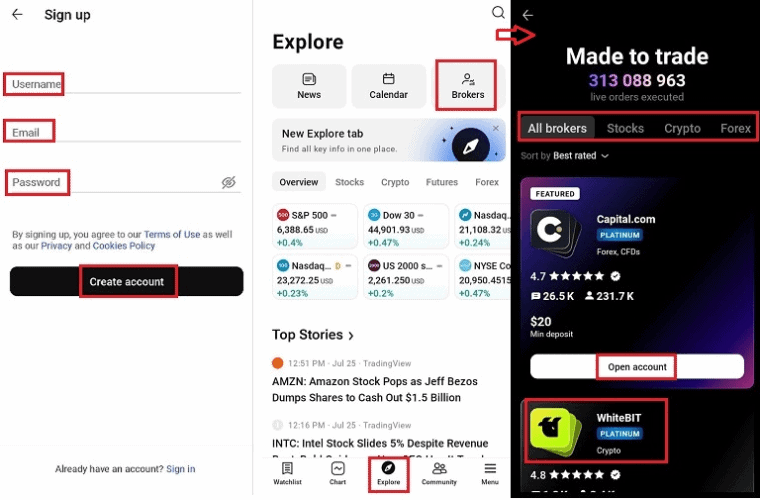Open the Brokers shortcut tile
This screenshot has height=500, width=760.
467,86
